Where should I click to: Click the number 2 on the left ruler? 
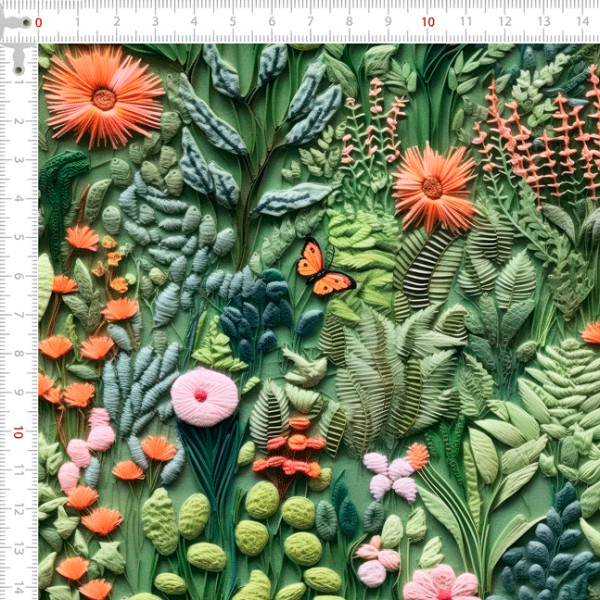click(19, 121)
